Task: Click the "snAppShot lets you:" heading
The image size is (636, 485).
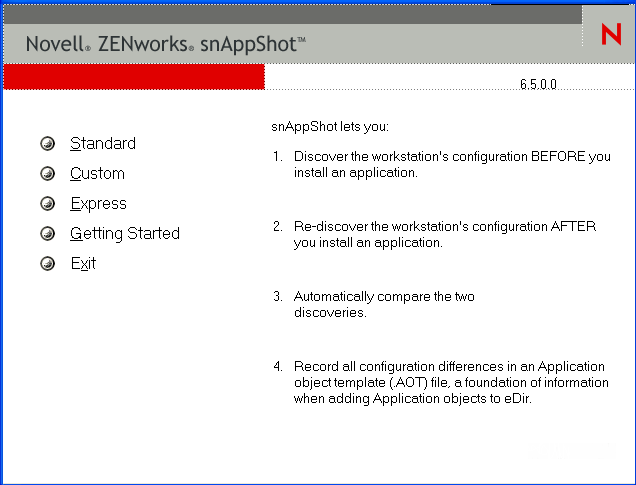Action: [x=330, y=128]
